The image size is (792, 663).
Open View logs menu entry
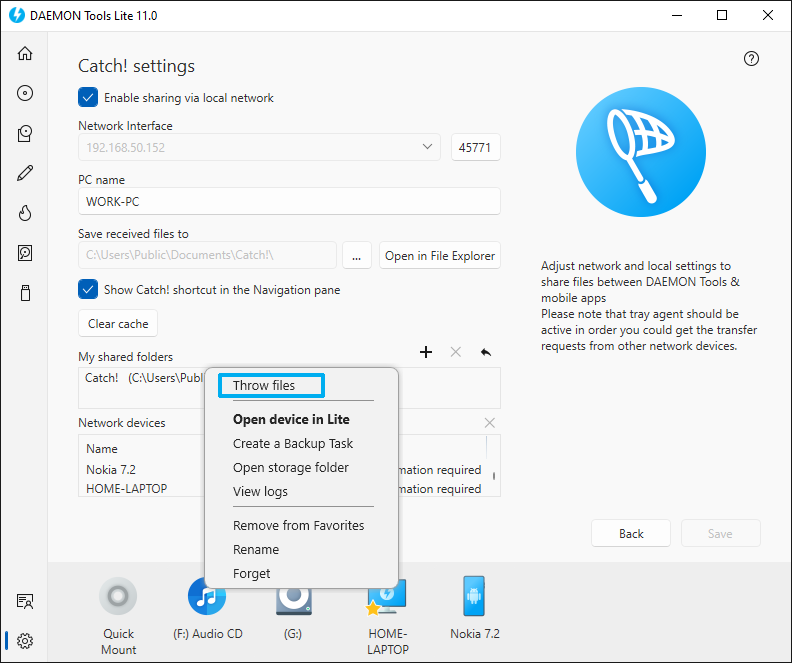260,491
